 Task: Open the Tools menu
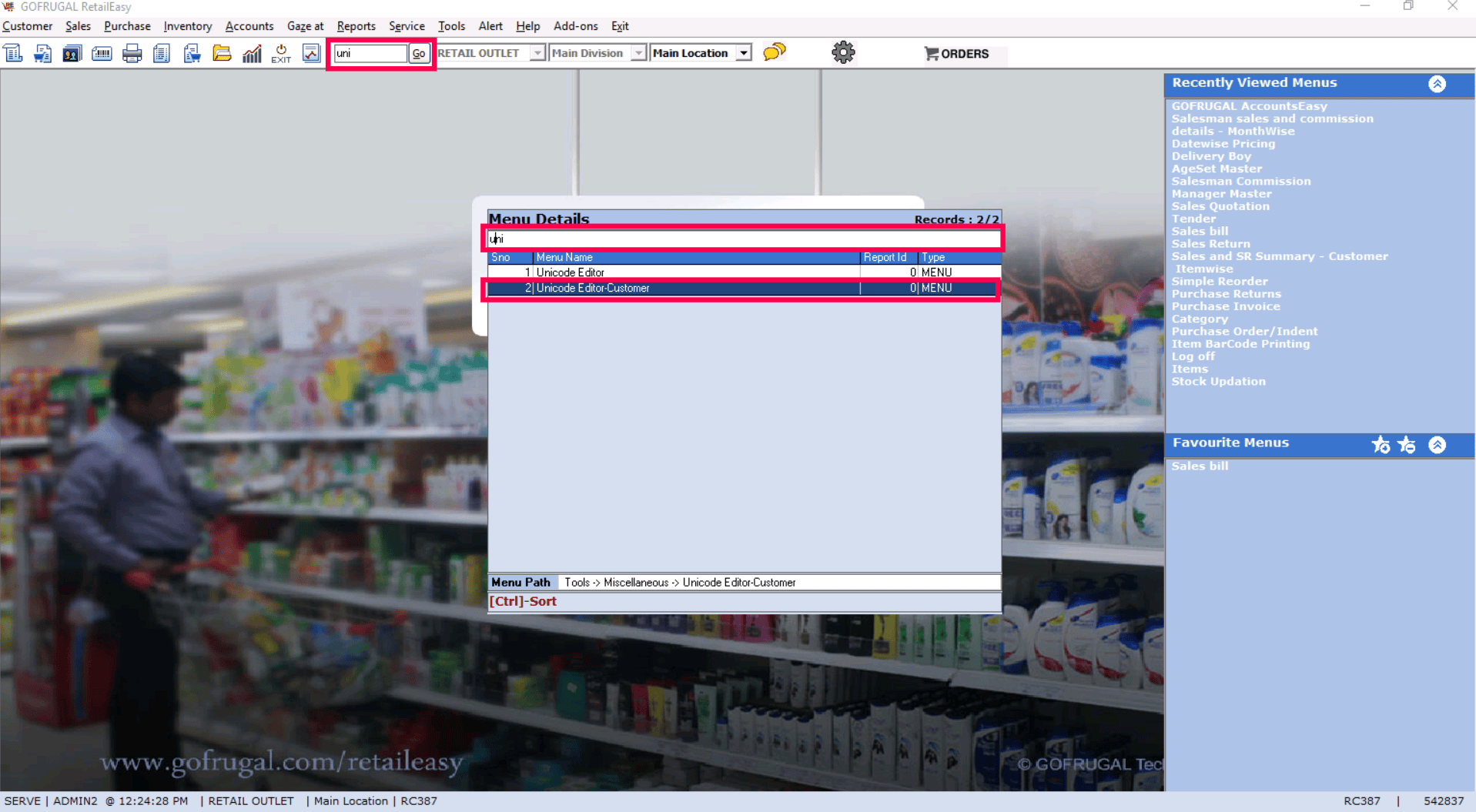point(451,26)
